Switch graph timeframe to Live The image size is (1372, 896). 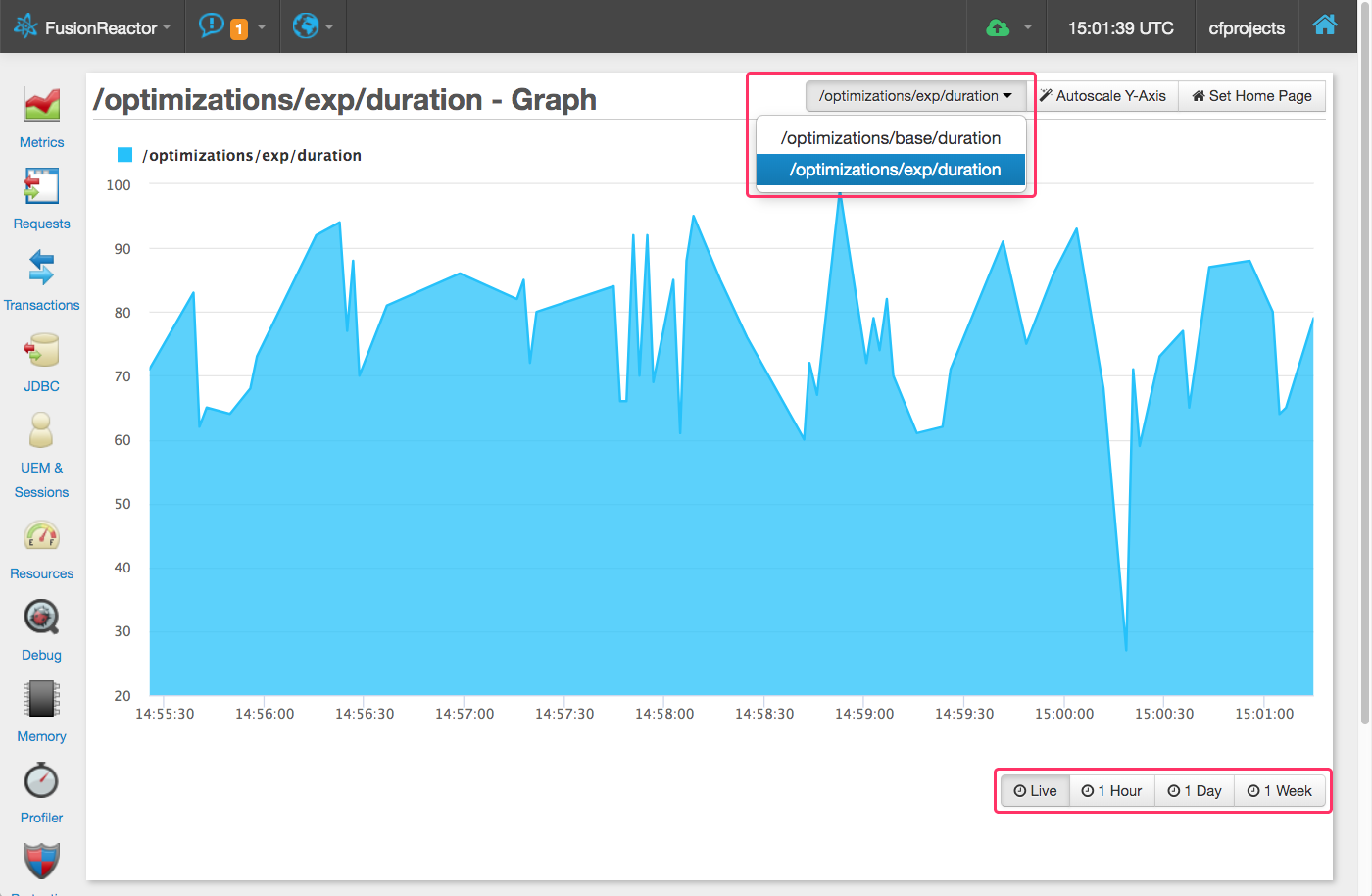point(1035,791)
